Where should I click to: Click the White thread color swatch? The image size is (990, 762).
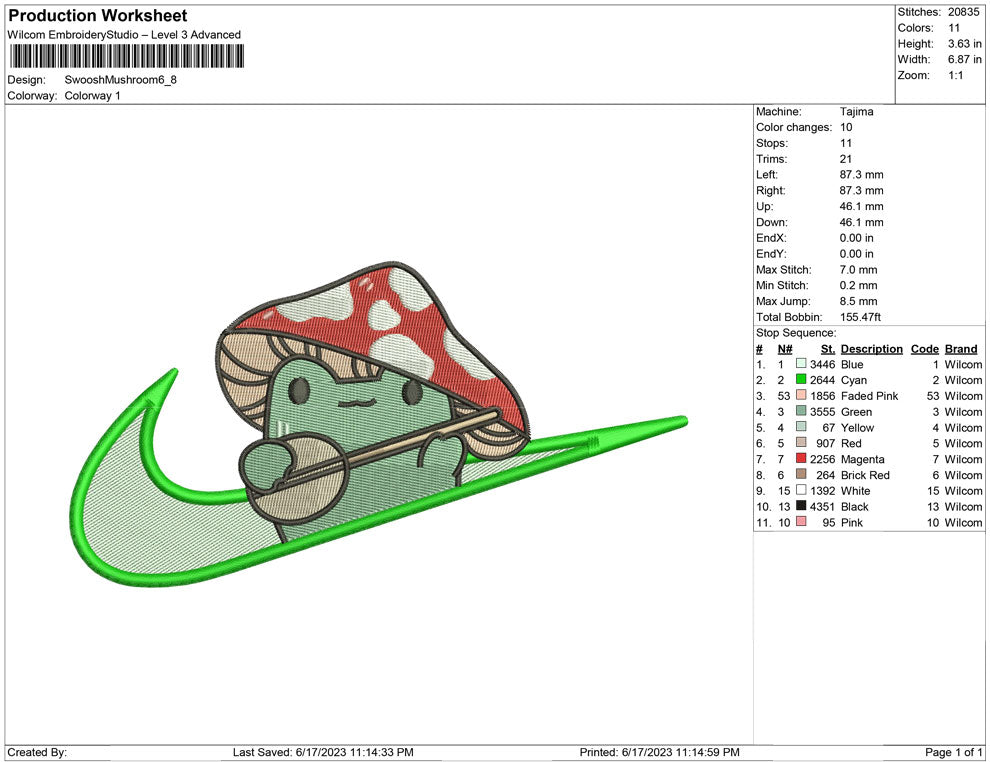tap(801, 490)
